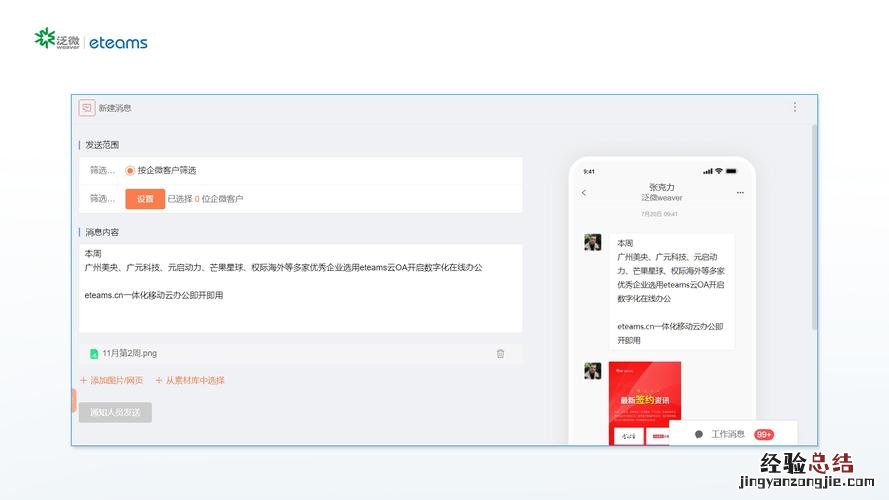This screenshot has width=889, height=500.
Task: Click the eteams logo text
Action: pos(118,43)
